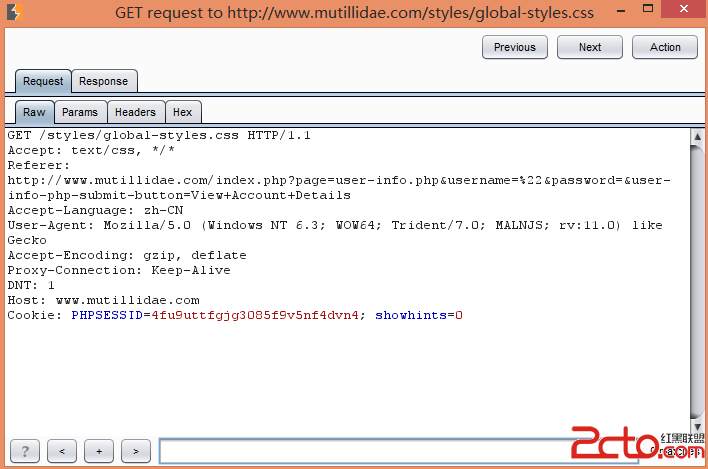Click the Burp Suite logo icon in title bar

tap(14, 12)
